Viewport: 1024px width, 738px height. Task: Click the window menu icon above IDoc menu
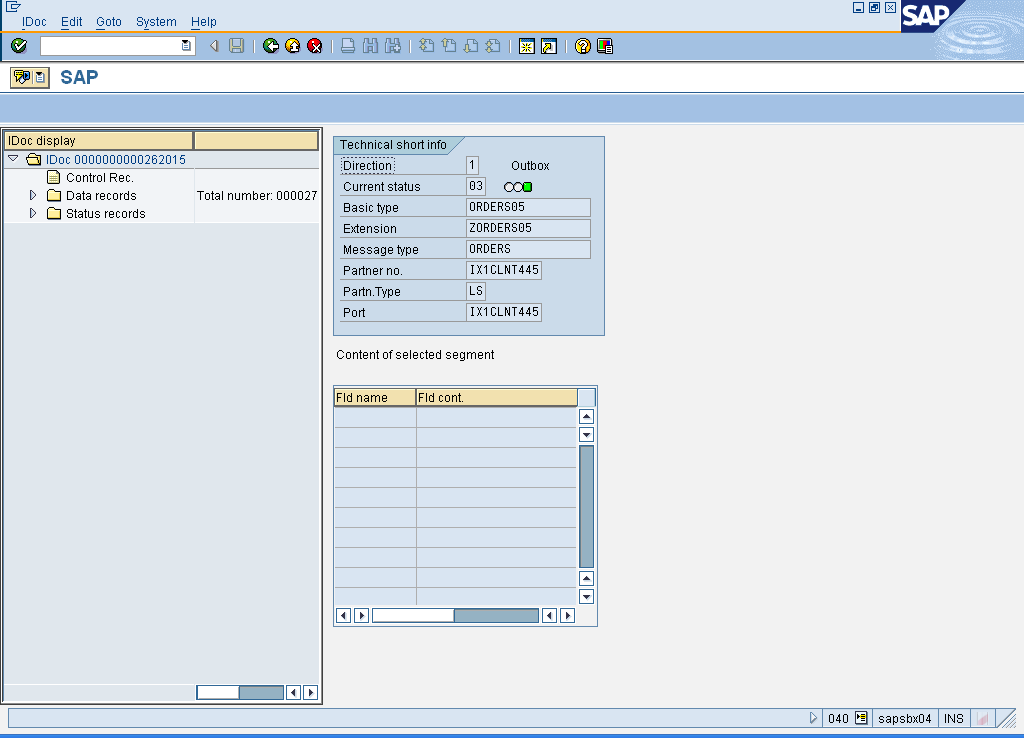coord(12,7)
